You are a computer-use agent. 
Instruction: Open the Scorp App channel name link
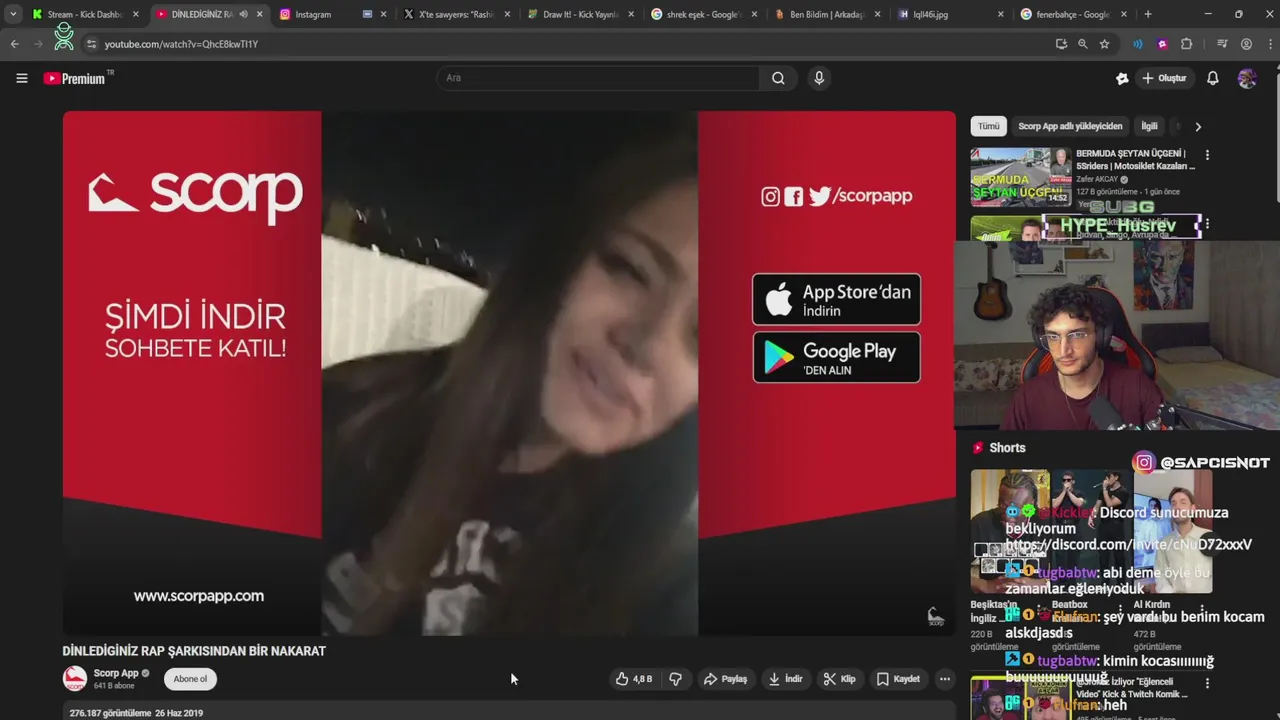[116, 673]
